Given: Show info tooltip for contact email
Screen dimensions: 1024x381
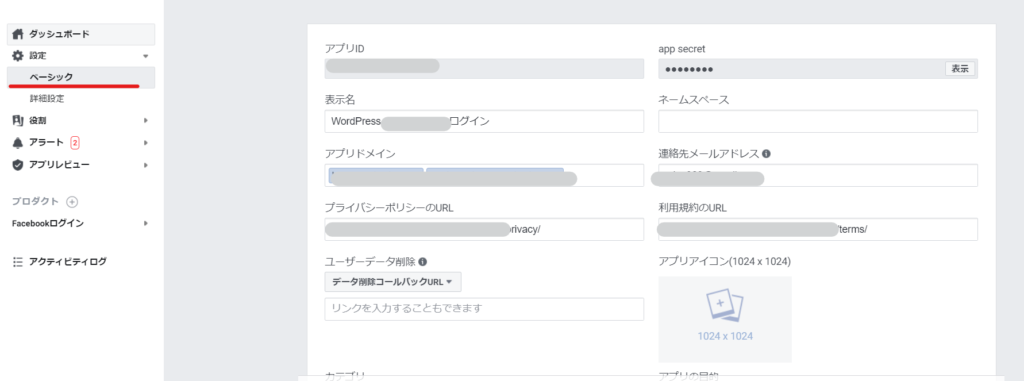Looking at the screenshot, I should 766,154.
